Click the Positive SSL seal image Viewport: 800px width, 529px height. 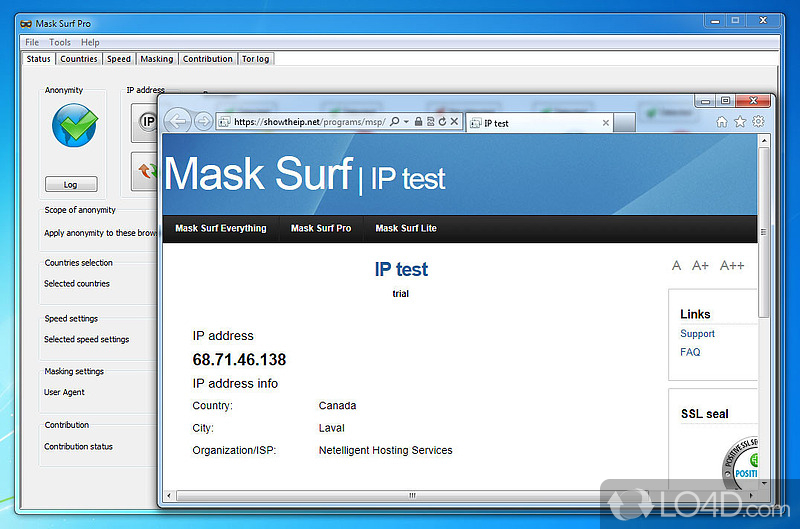pos(740,462)
